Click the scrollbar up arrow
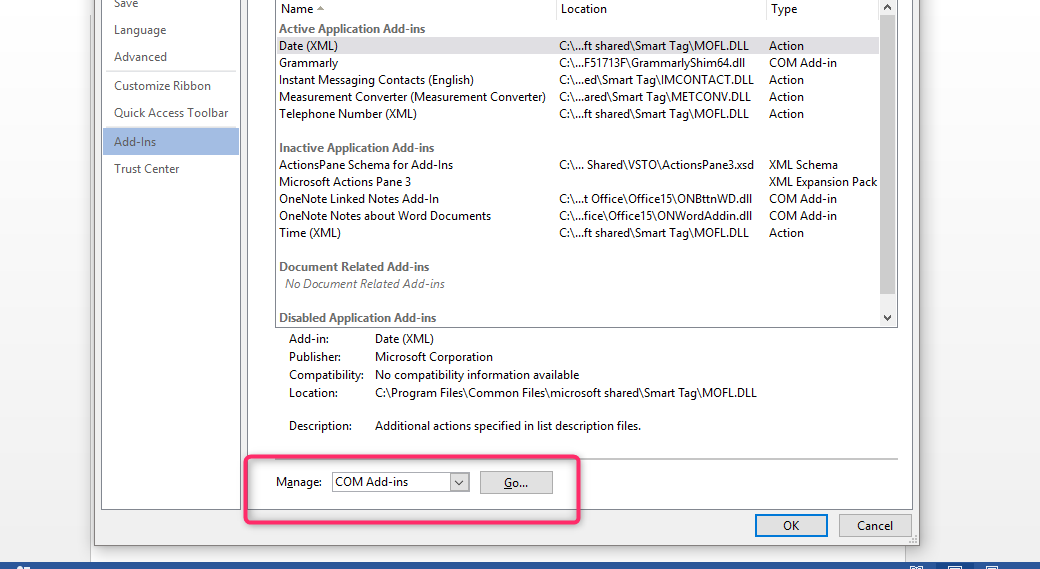Screen dimensions: 1040x569 tap(887, 7)
